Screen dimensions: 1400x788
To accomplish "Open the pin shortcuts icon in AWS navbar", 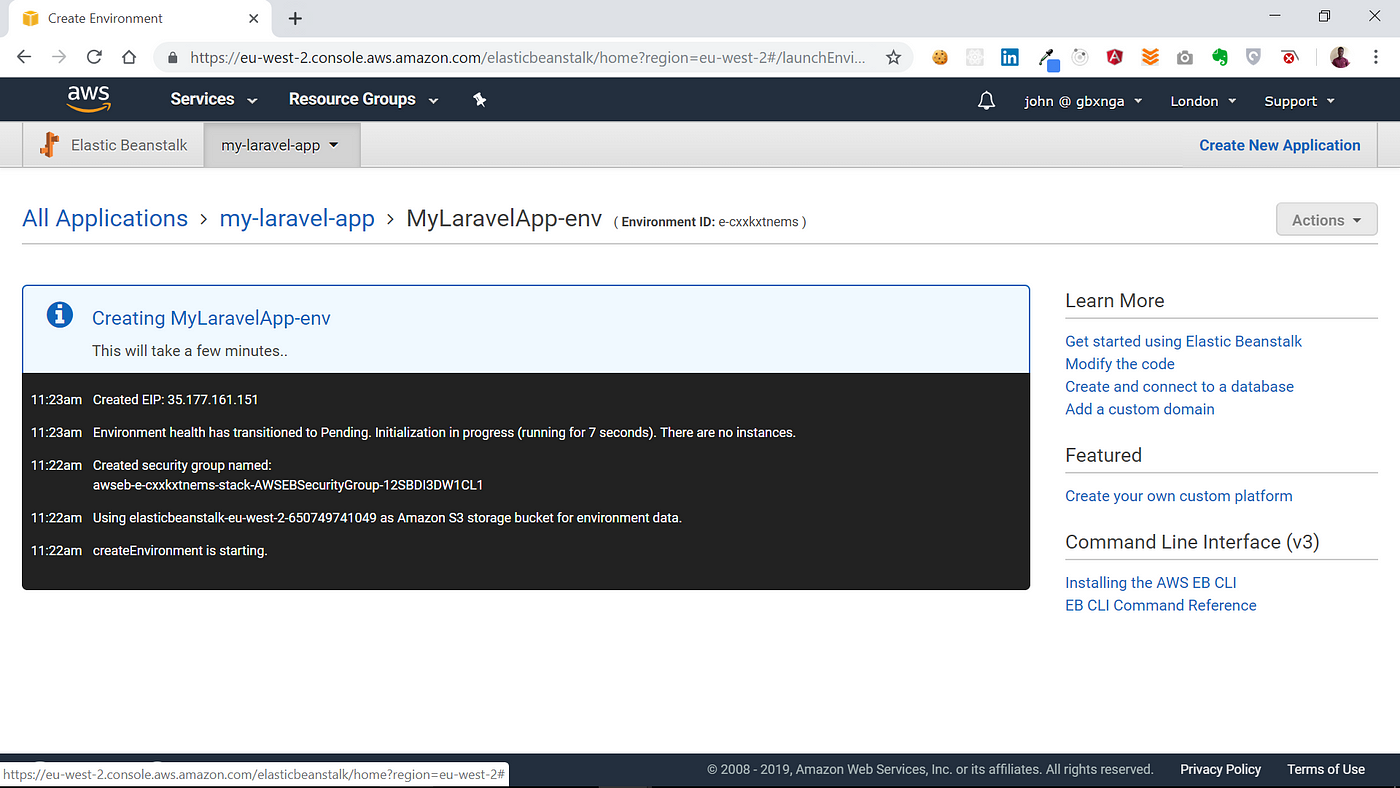I will (x=480, y=100).
